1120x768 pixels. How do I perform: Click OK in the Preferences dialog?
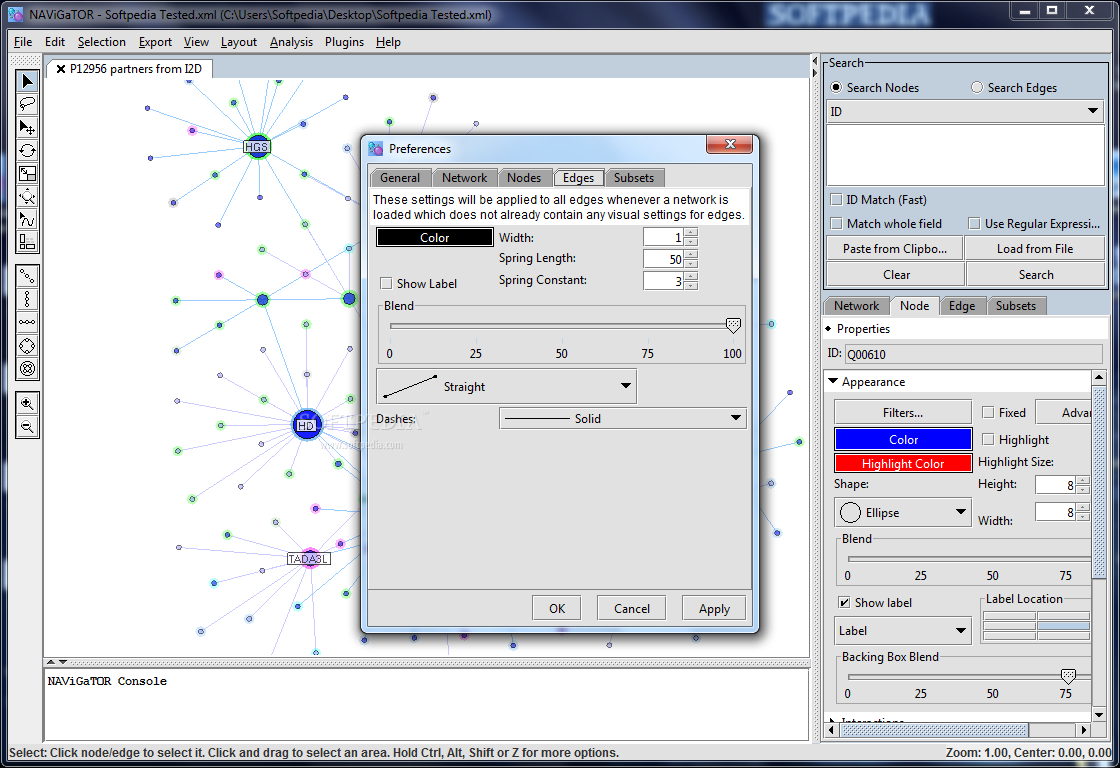pyautogui.click(x=556, y=608)
